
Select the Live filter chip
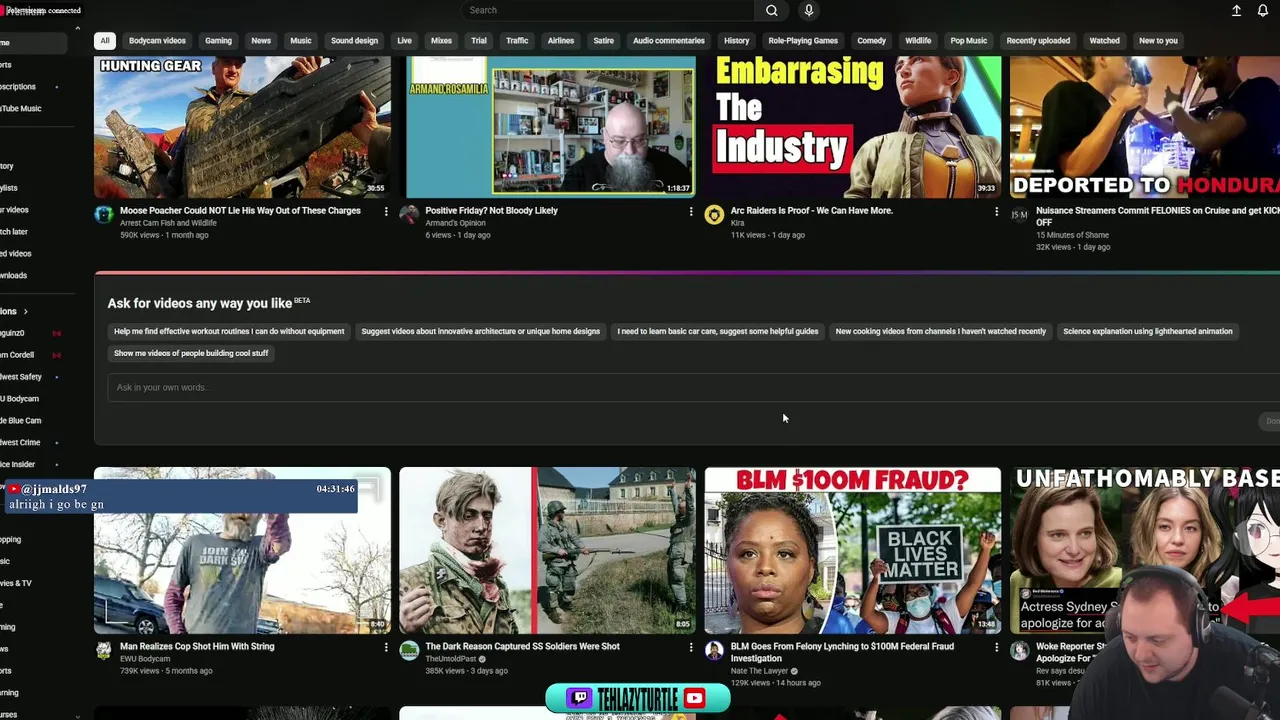click(x=404, y=41)
